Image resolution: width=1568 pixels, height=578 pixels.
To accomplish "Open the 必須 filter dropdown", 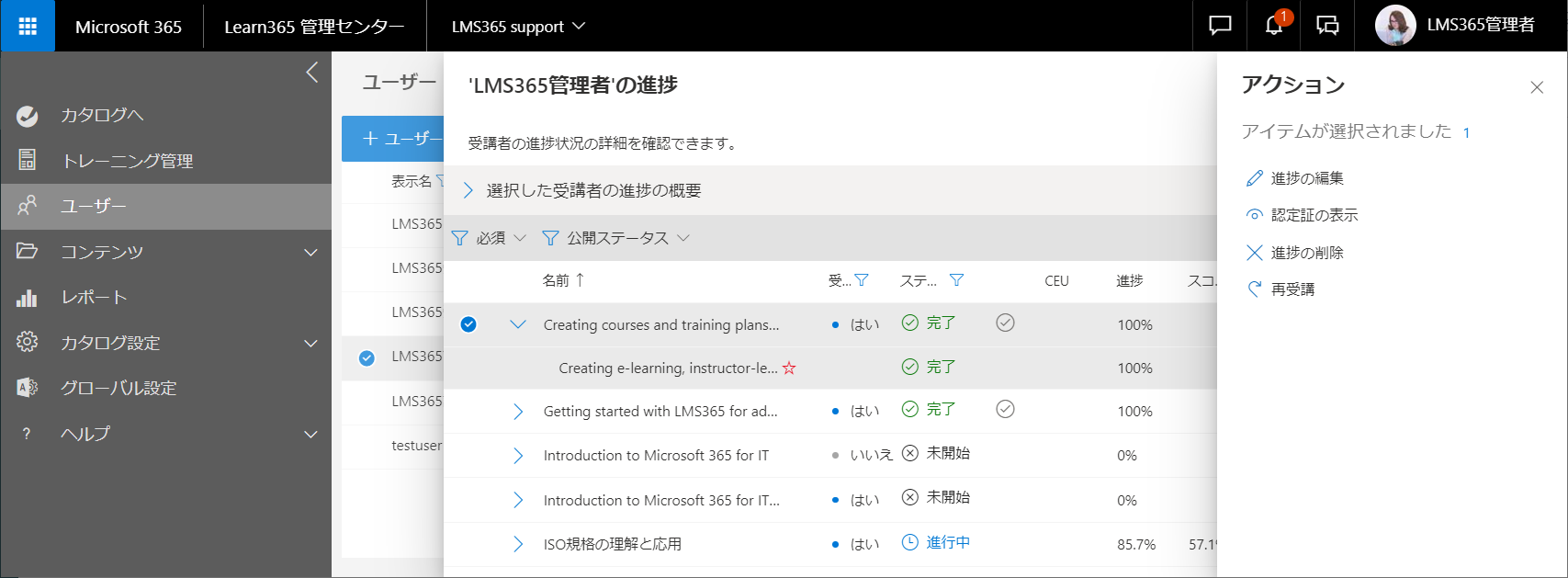I will pyautogui.click(x=491, y=238).
